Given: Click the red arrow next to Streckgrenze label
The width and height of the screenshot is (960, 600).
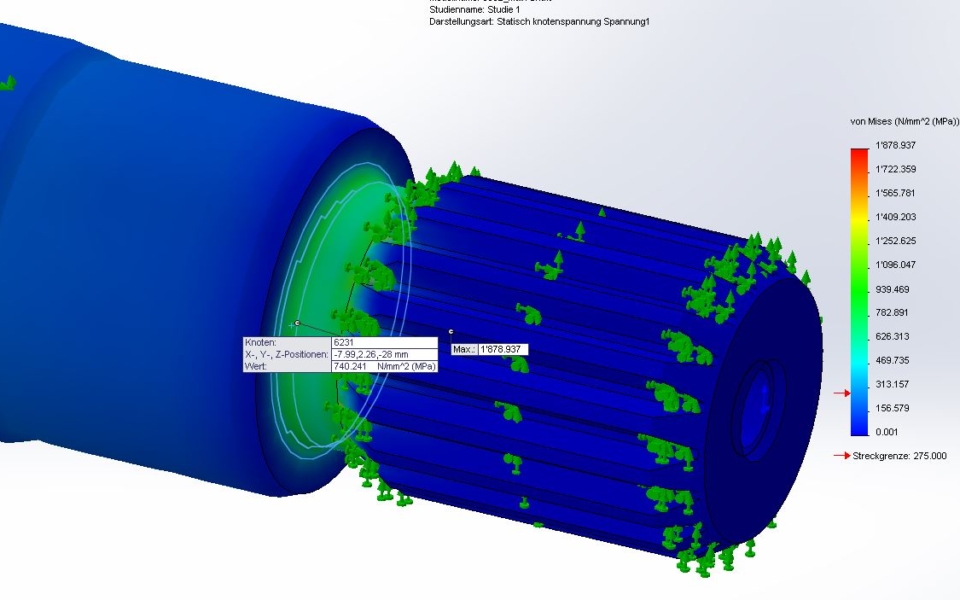Looking at the screenshot, I should coord(842,456).
